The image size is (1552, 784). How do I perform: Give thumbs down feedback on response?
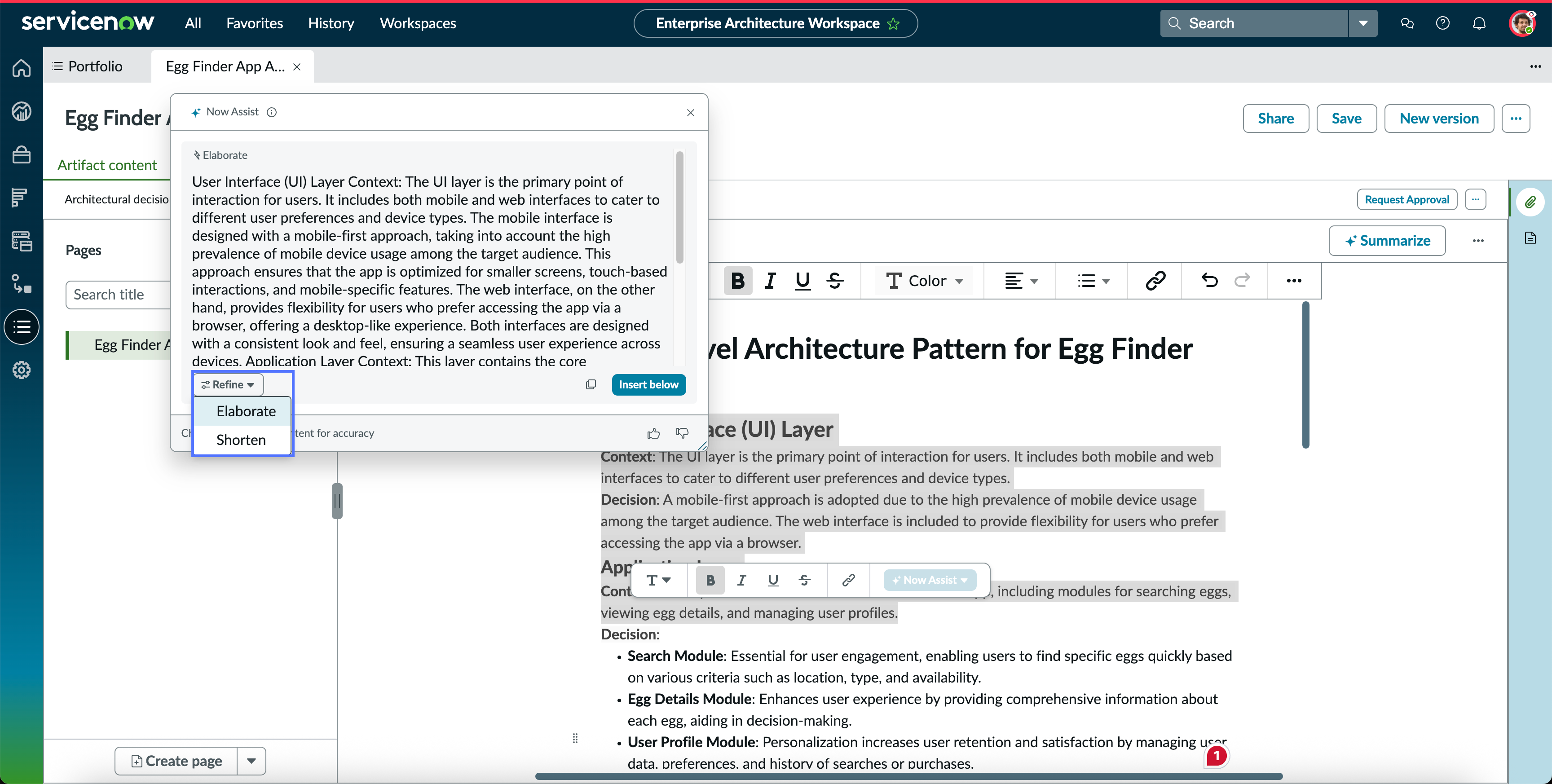pyautogui.click(x=682, y=433)
